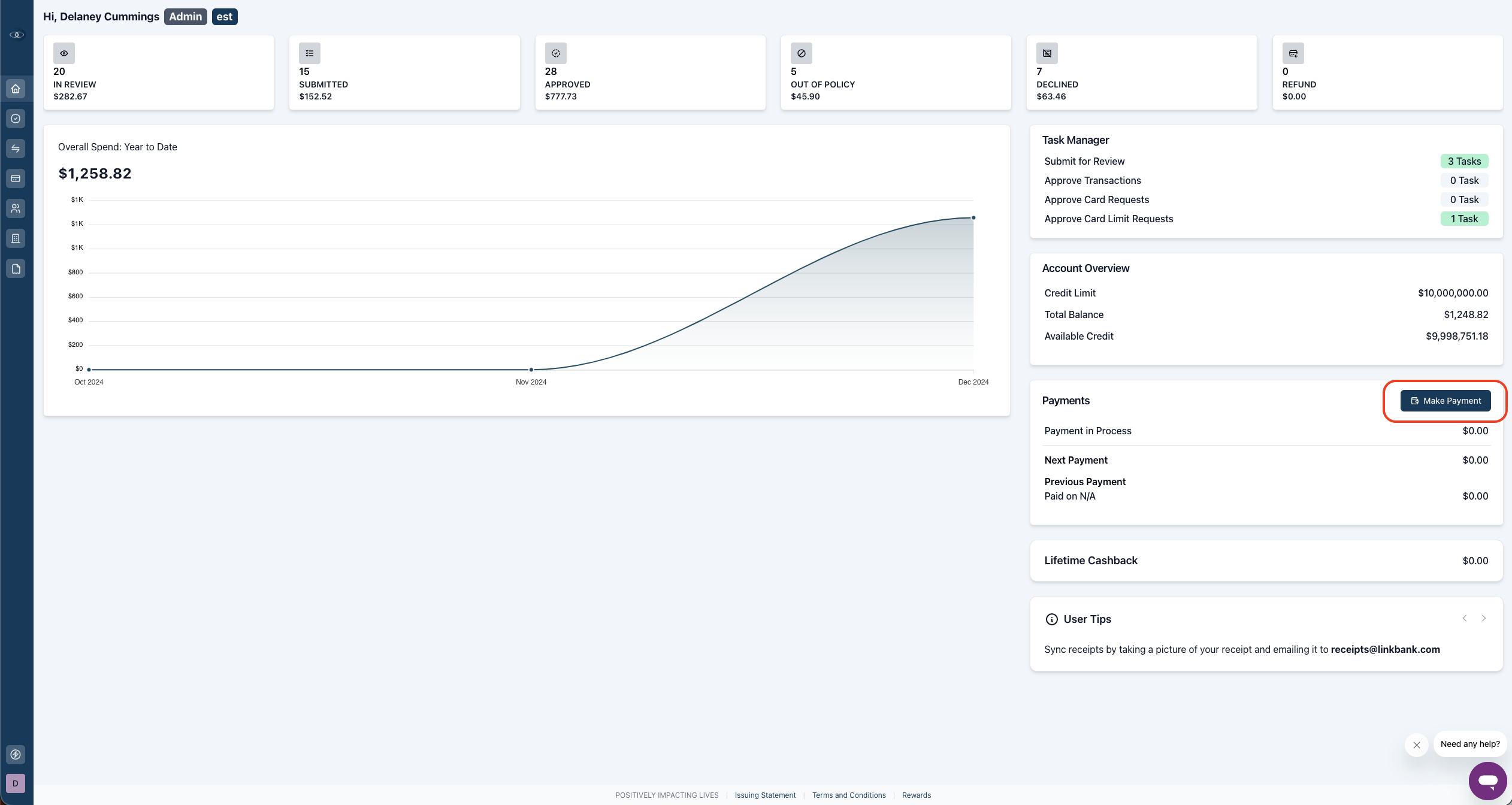
Task: Open the Approved summary card
Action: pyautogui.click(x=649, y=72)
